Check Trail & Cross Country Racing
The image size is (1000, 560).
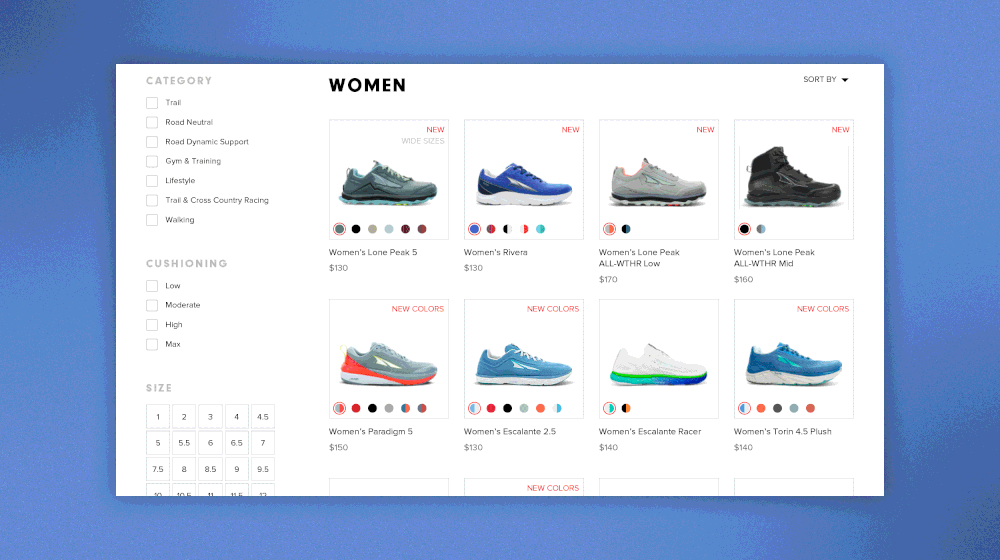[x=152, y=200]
